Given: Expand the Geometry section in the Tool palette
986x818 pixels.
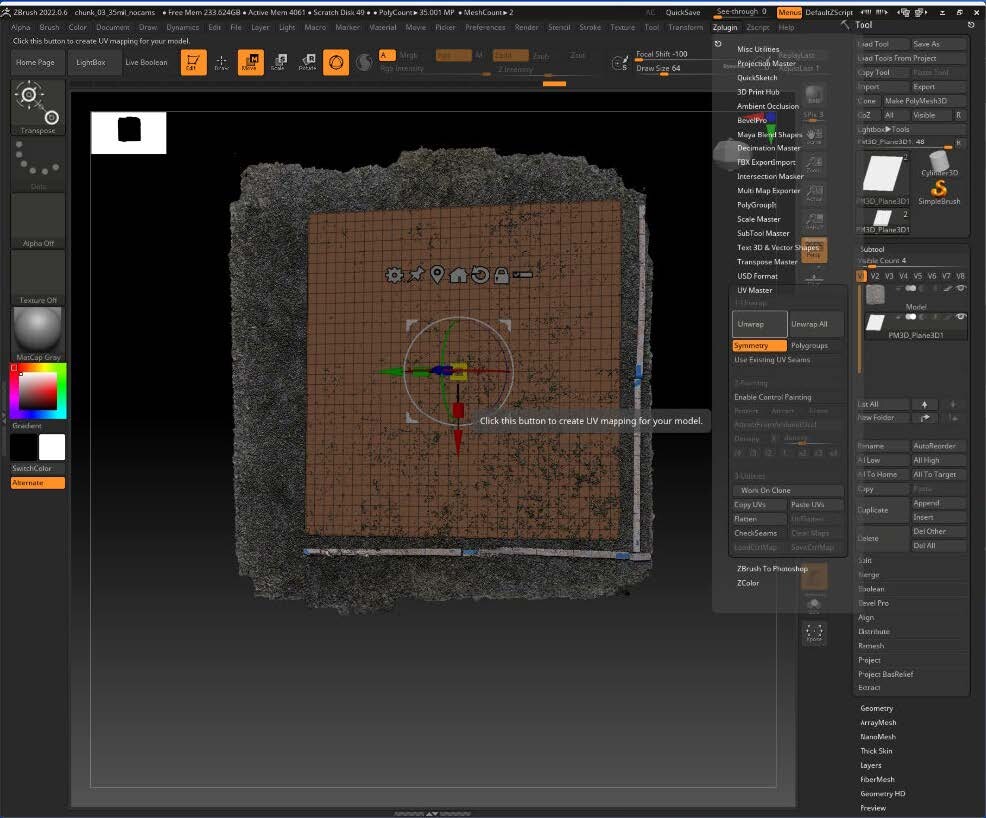Looking at the screenshot, I should [876, 708].
